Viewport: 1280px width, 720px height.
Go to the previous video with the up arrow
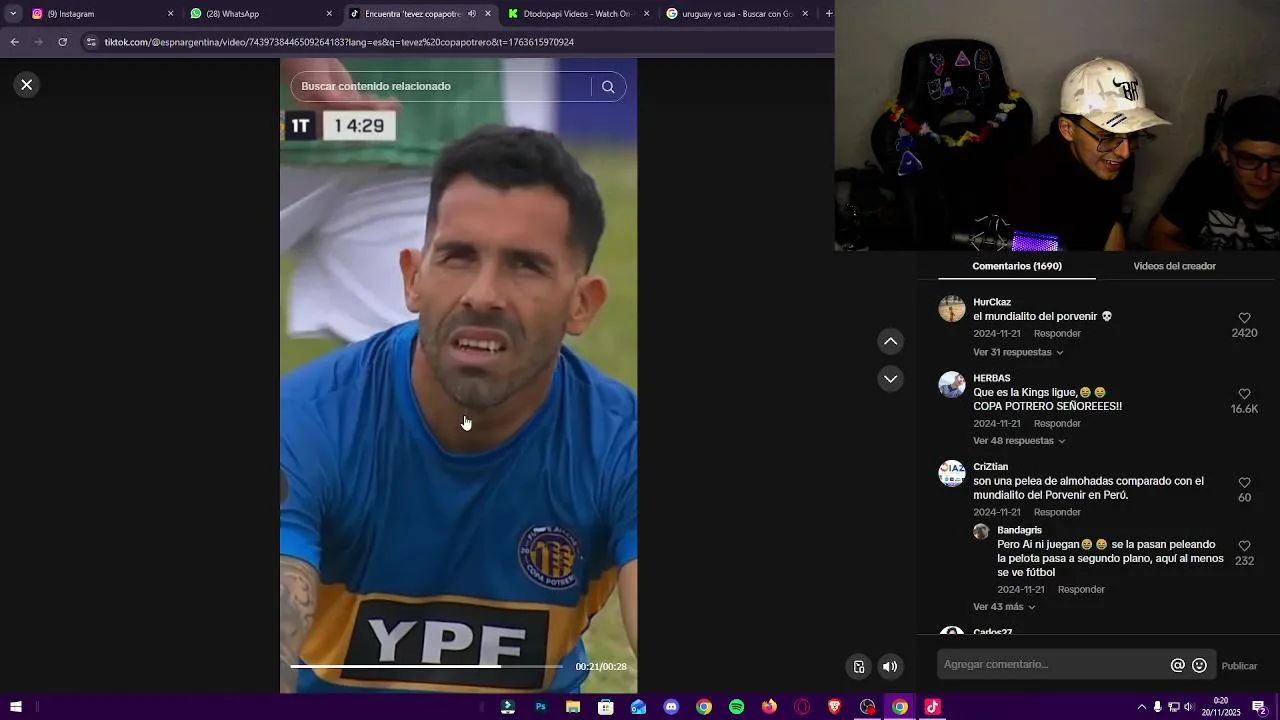tap(890, 342)
